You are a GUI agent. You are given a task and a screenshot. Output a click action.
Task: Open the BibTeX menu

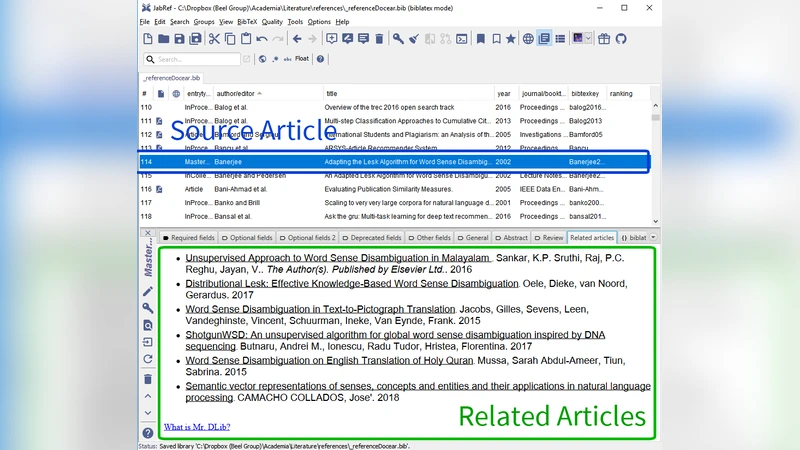point(247,21)
